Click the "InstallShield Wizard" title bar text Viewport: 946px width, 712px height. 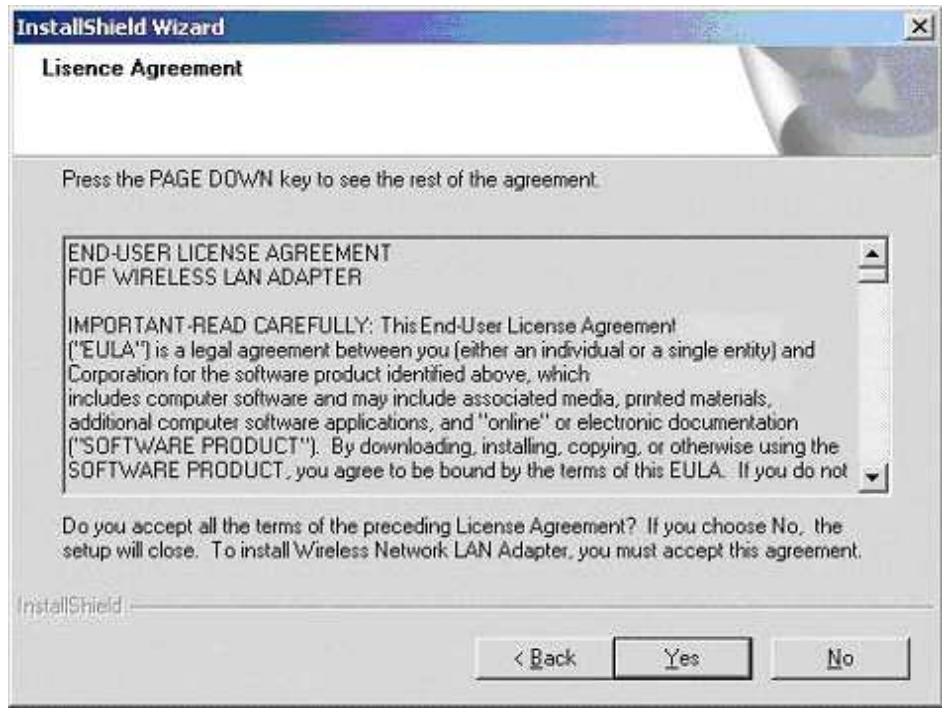pyautogui.click(x=120, y=27)
